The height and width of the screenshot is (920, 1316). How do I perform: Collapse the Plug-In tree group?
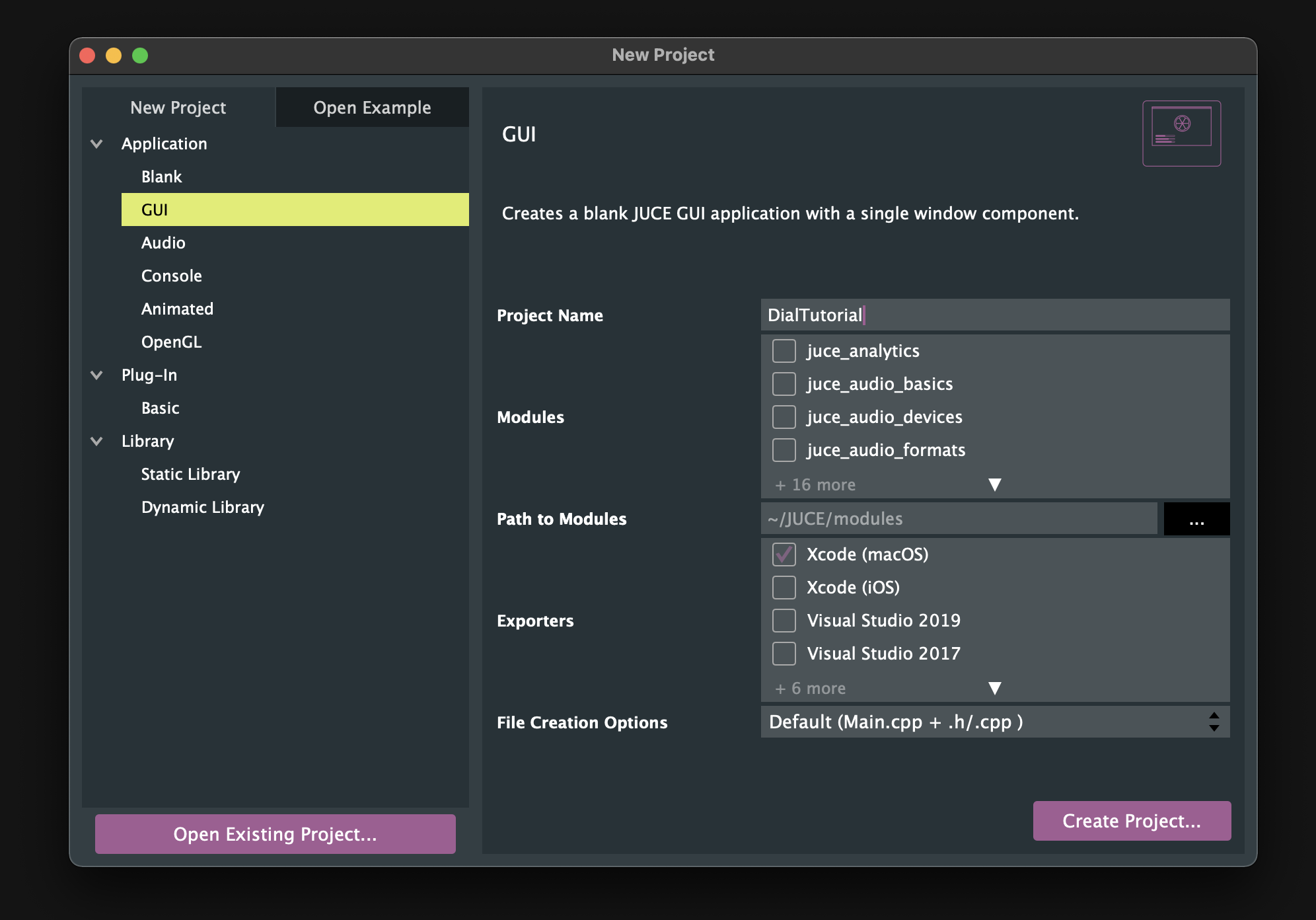(x=96, y=375)
